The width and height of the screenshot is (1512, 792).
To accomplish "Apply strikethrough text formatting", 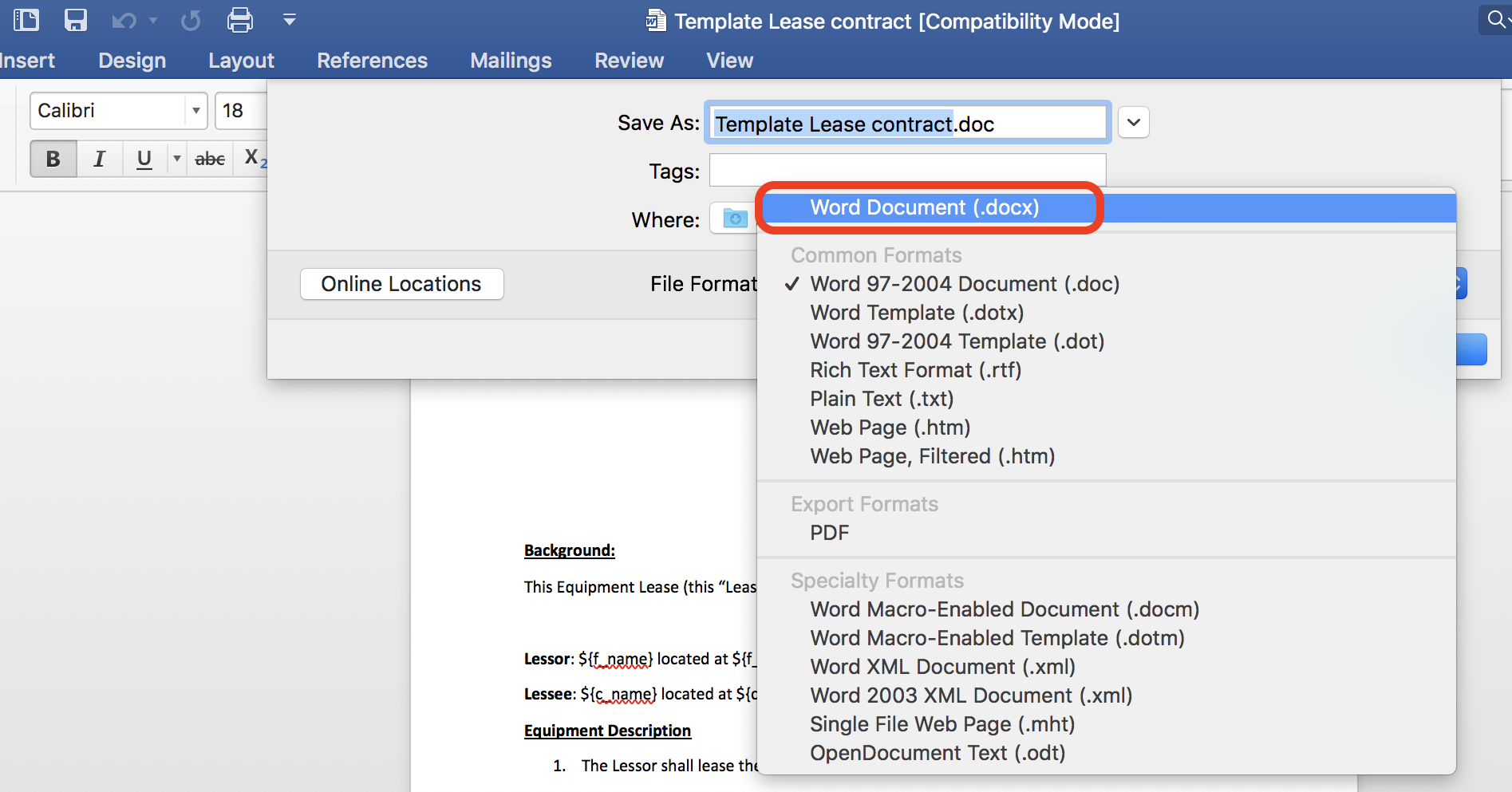I will click(210, 159).
